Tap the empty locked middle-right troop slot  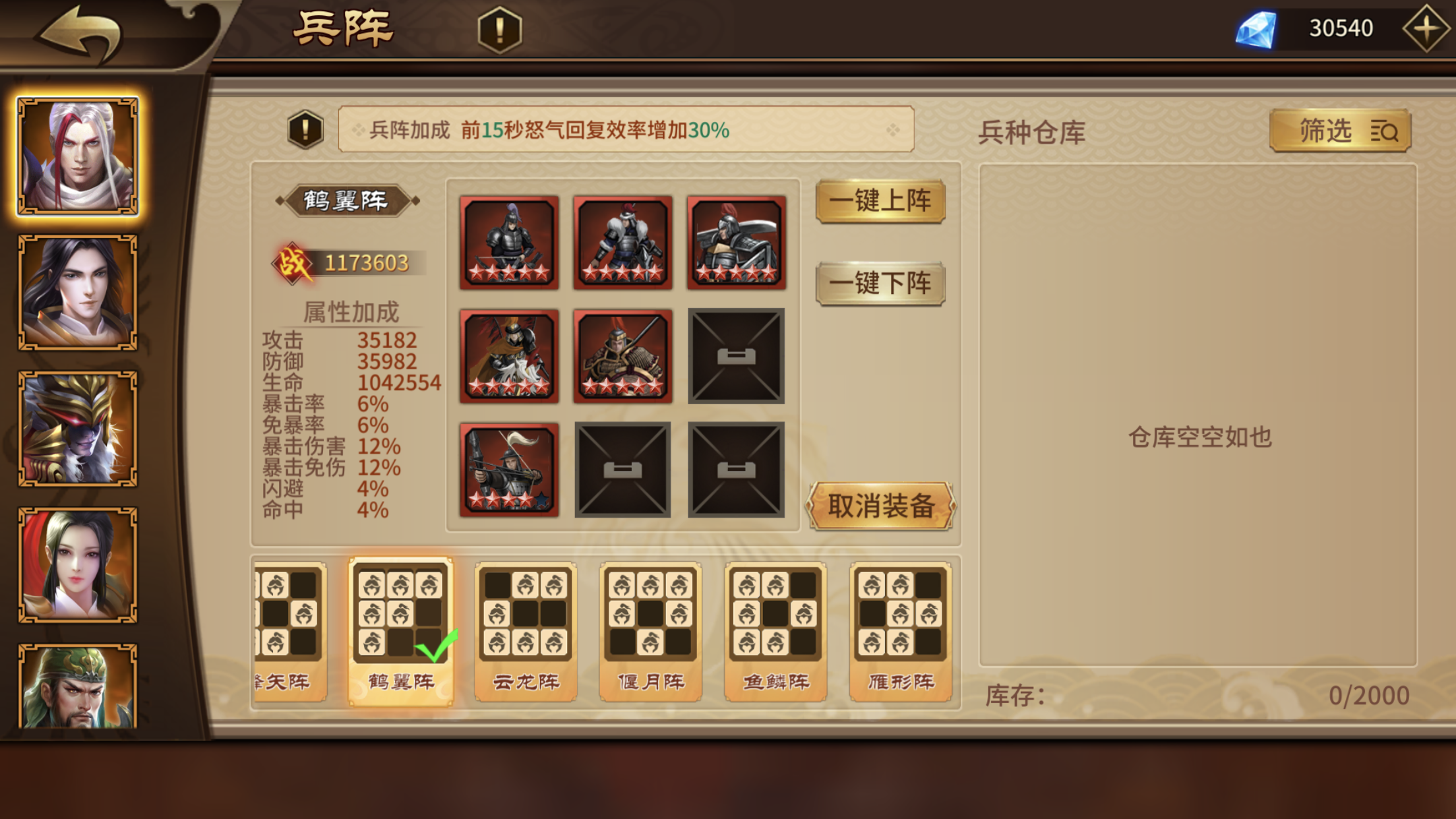pyautogui.click(x=736, y=356)
